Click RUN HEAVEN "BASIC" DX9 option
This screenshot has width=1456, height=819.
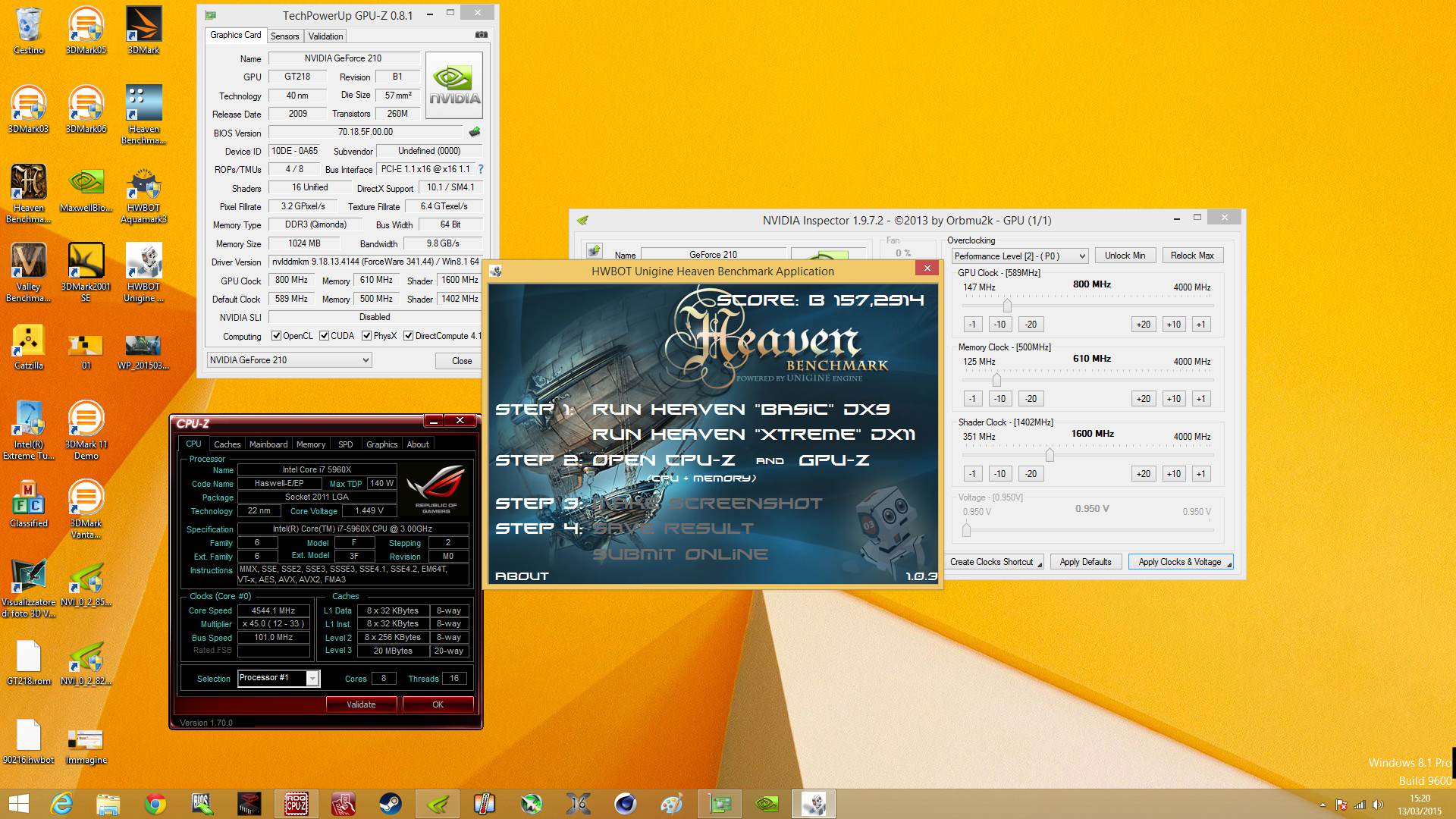click(741, 409)
